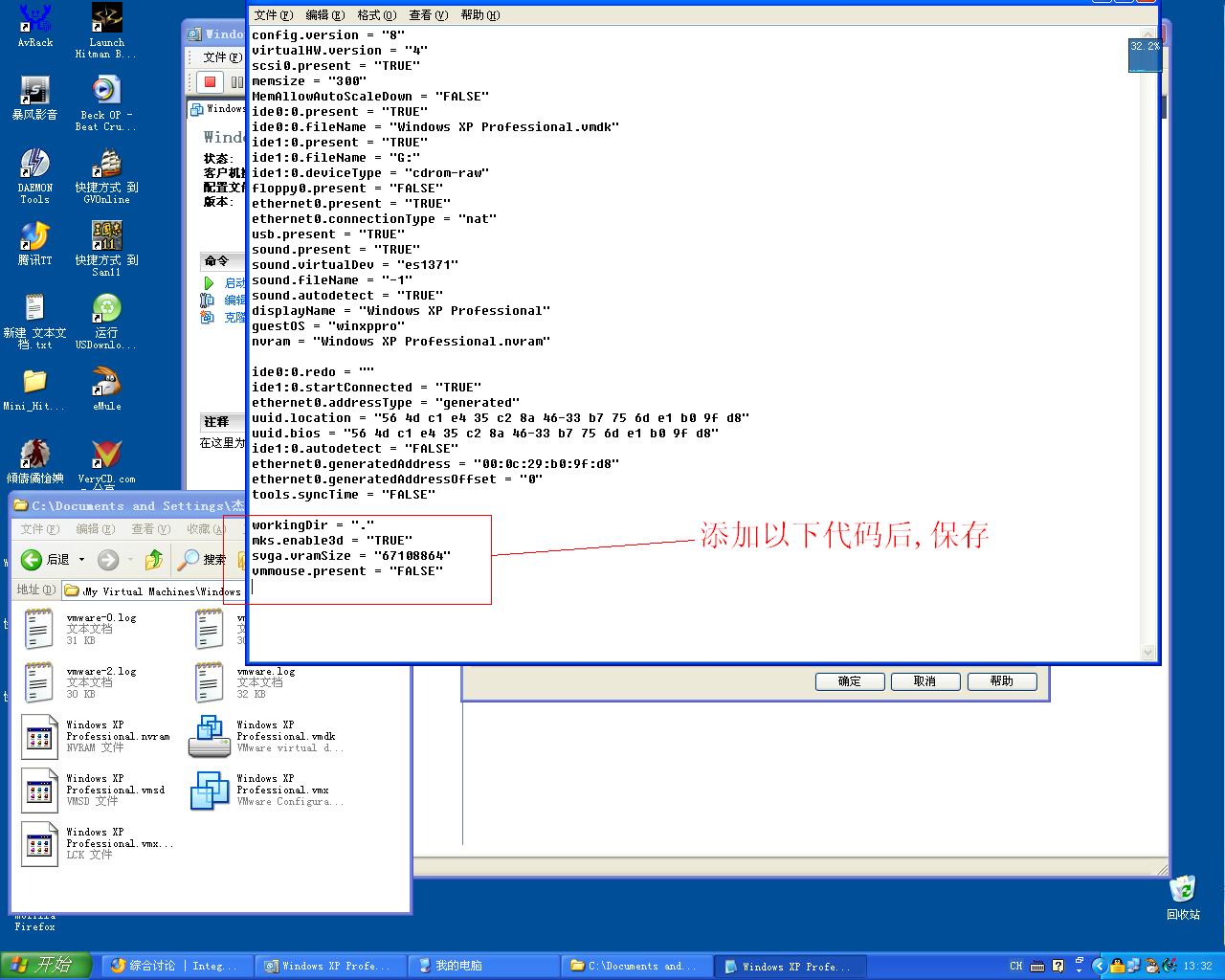The image size is (1225, 980).
Task: Select the vmware-0.log file
Action: pos(79,629)
